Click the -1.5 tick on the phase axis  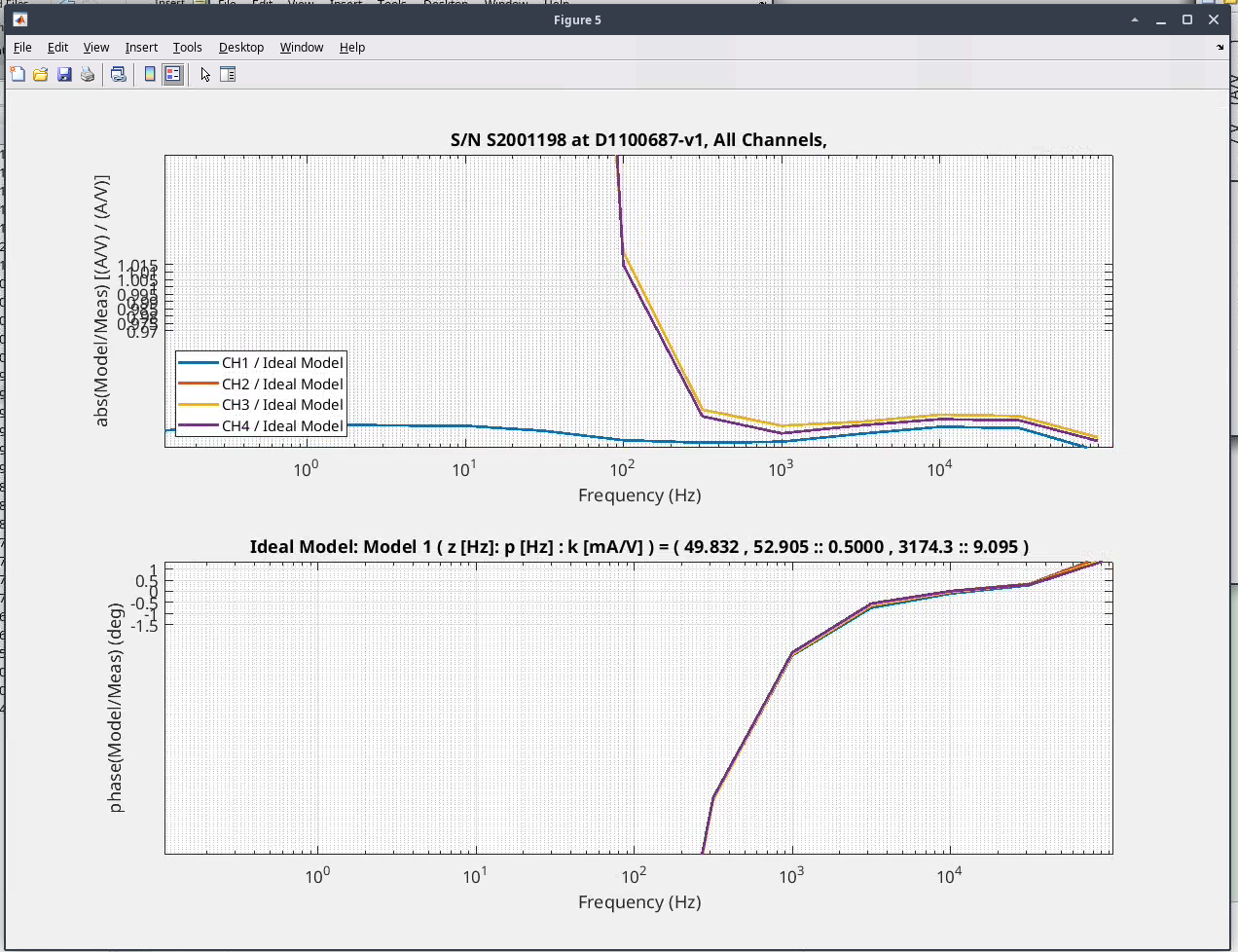(143, 626)
